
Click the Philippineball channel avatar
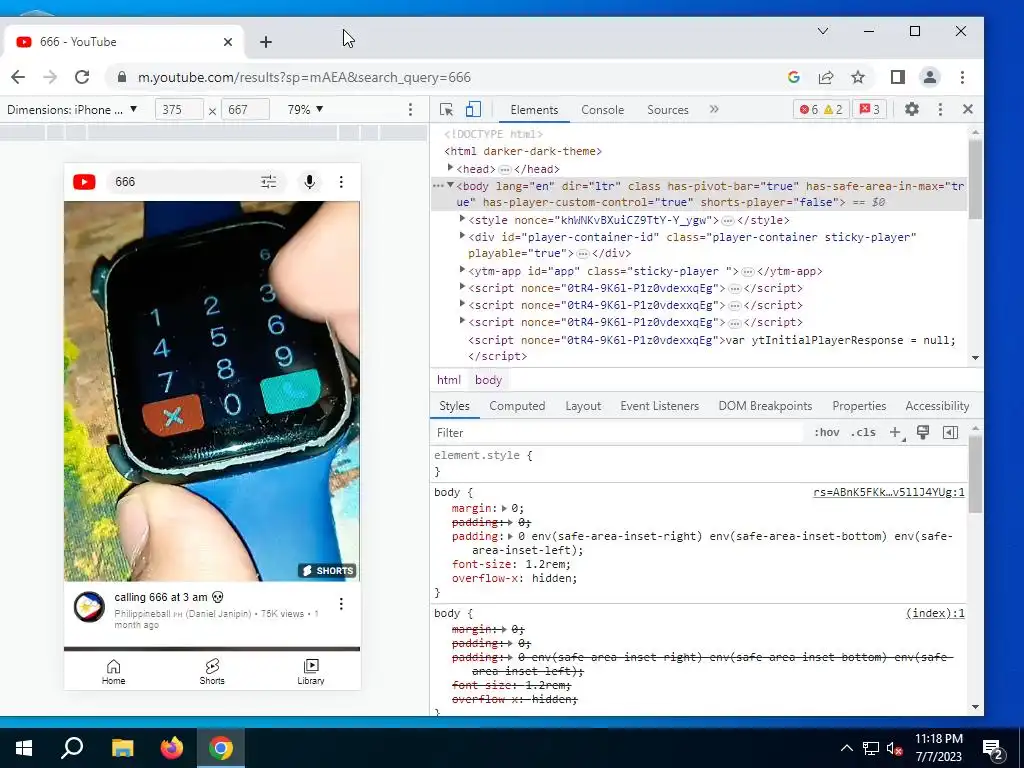(x=89, y=607)
